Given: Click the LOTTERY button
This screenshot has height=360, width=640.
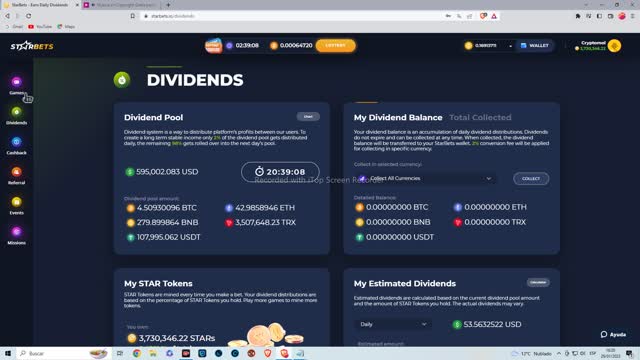Looking at the screenshot, I should coord(336,45).
